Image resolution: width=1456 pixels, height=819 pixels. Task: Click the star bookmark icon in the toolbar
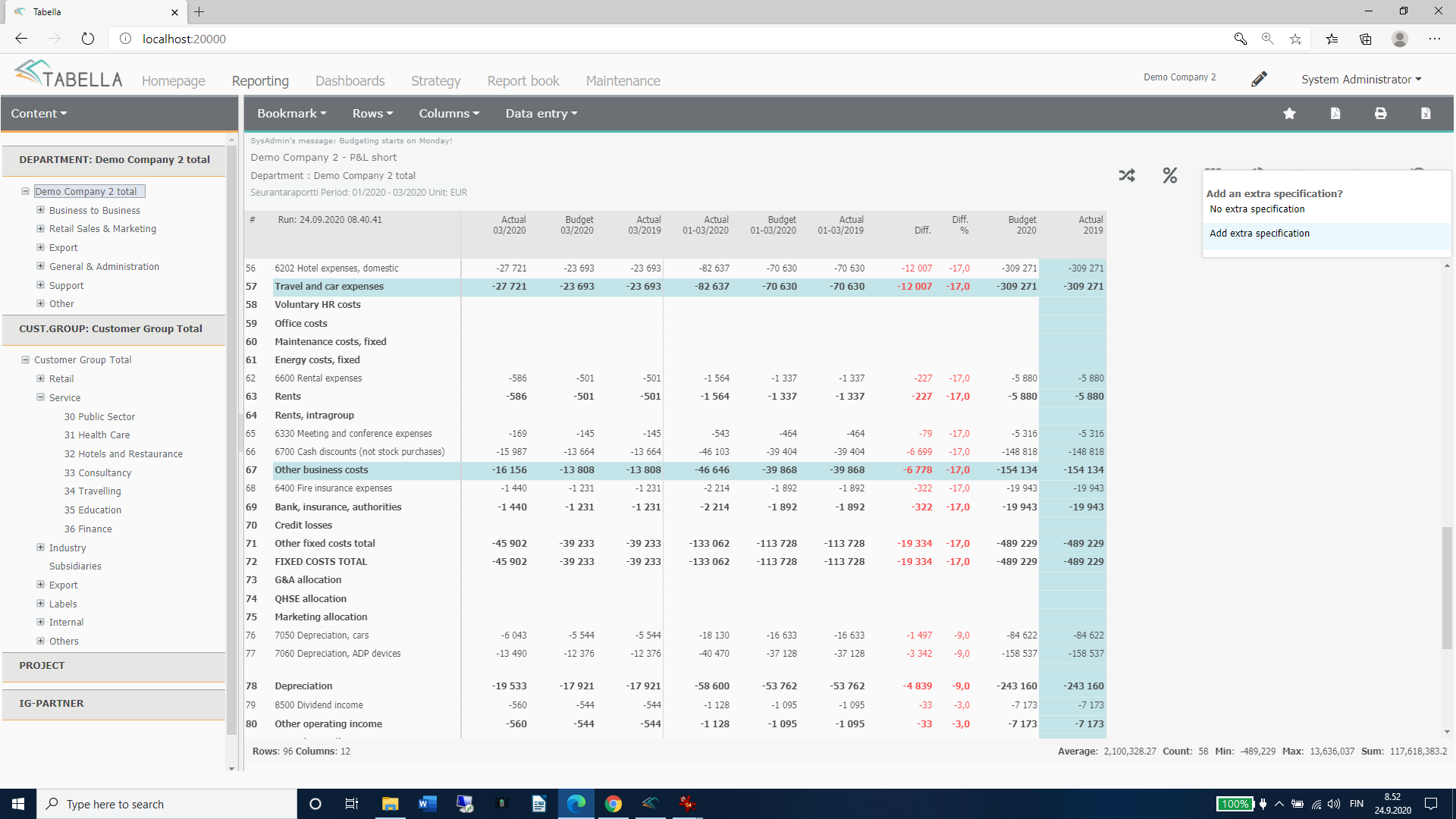tap(1289, 114)
